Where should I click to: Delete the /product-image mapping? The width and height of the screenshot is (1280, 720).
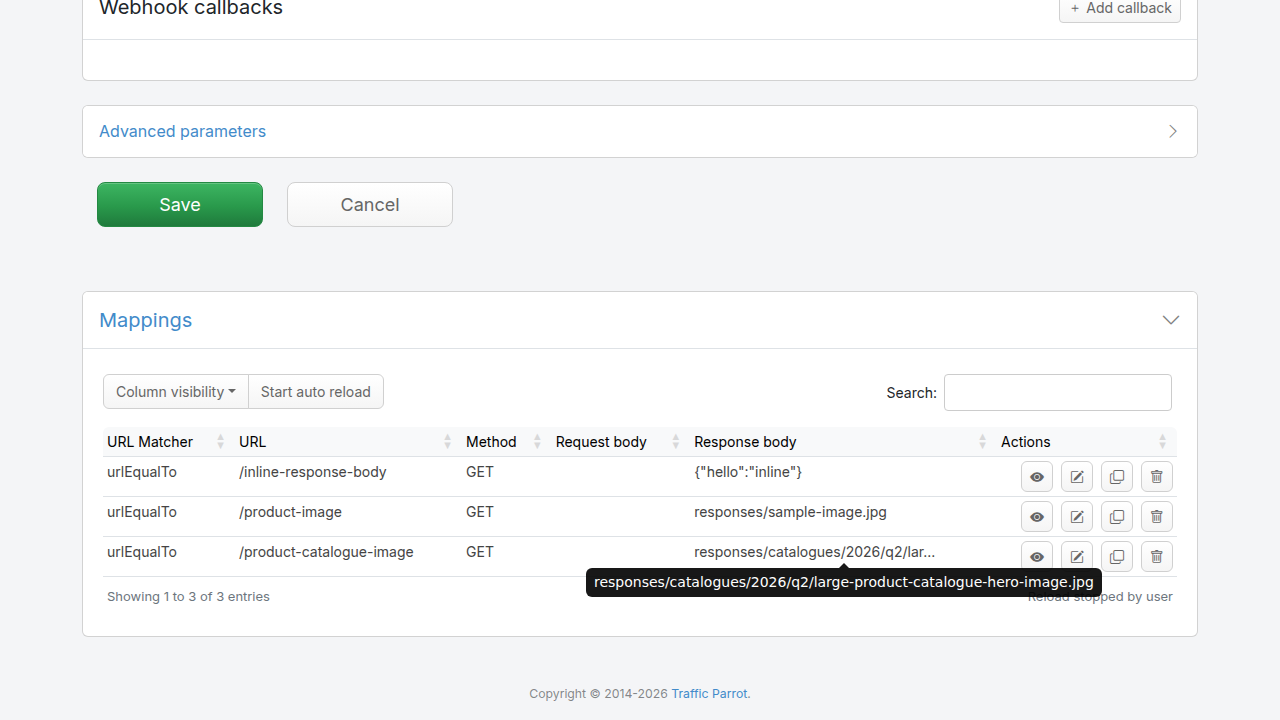coord(1157,517)
